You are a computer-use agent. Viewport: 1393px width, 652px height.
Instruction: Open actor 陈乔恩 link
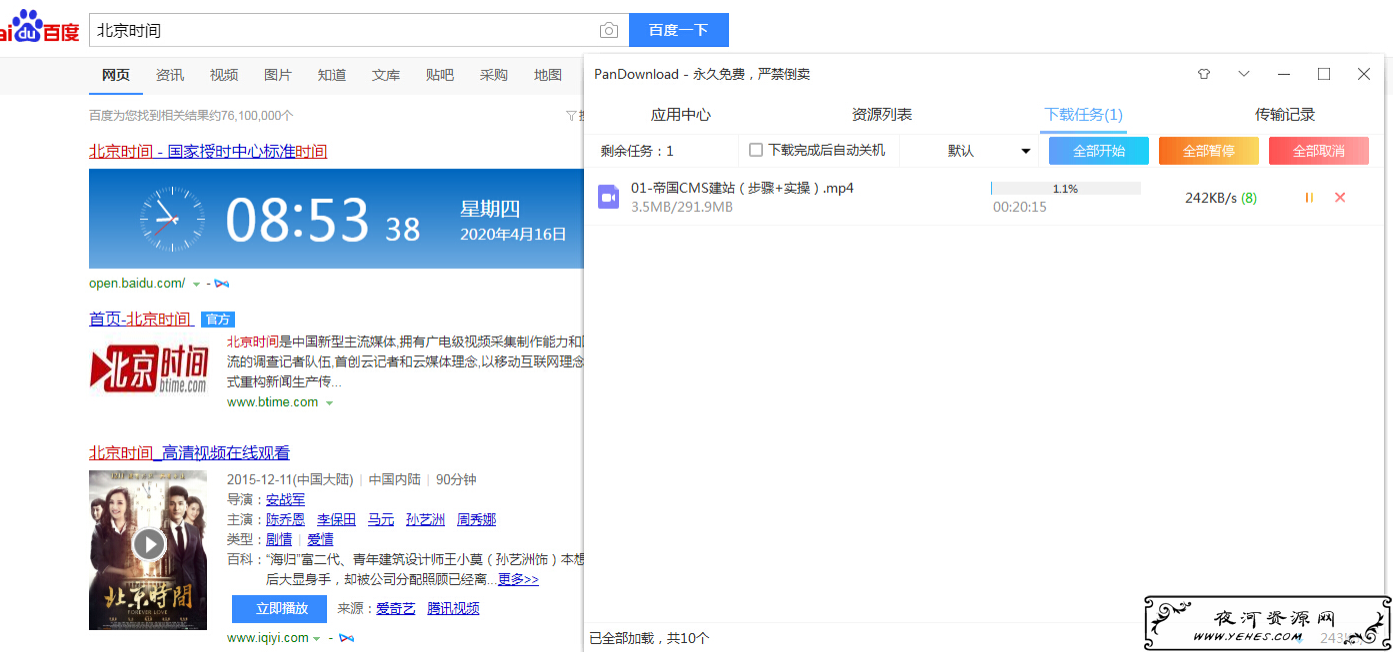tap(286, 520)
